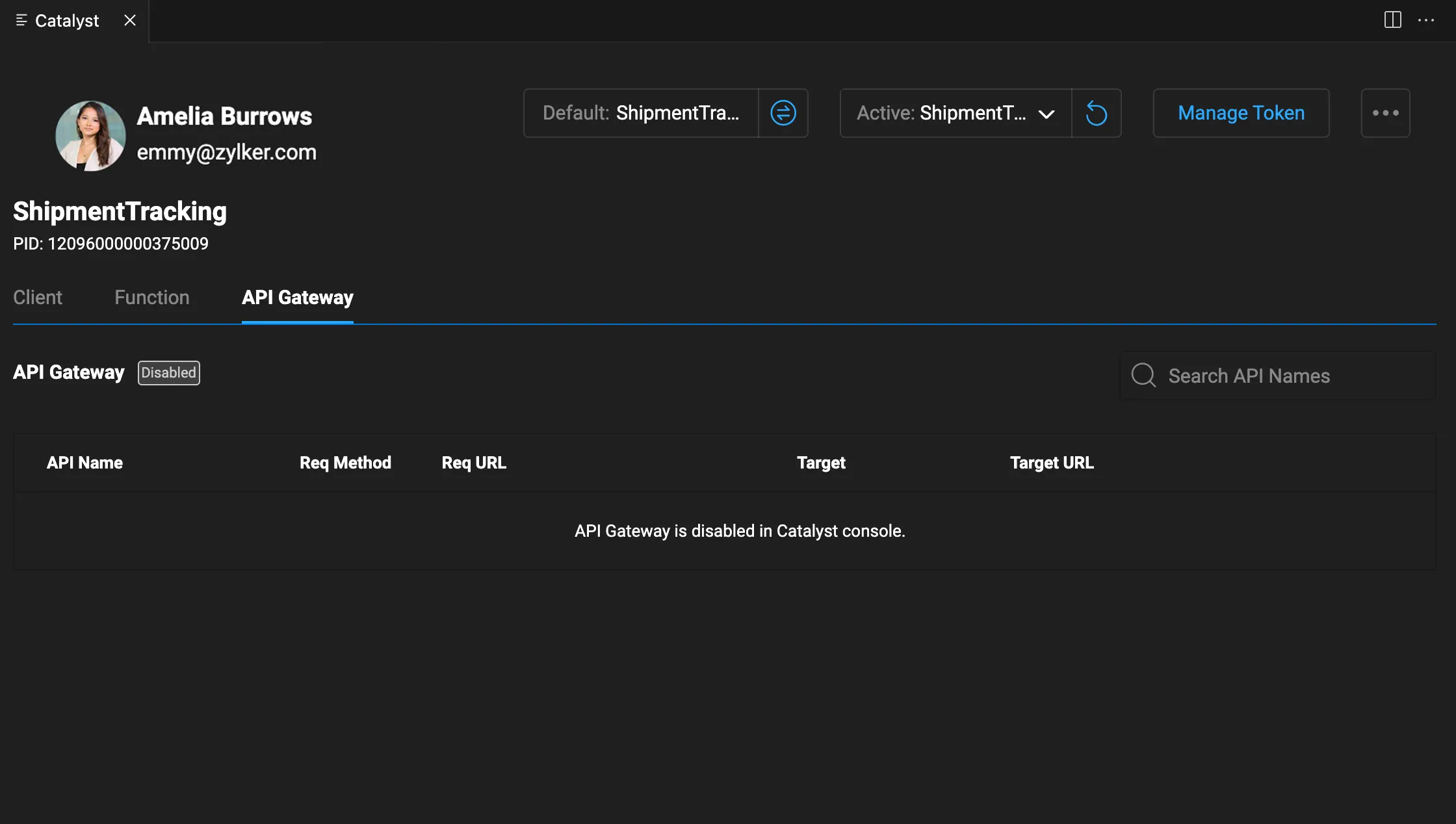Image resolution: width=1456 pixels, height=824 pixels.
Task: Click Amelia Burrows profile avatar
Action: point(90,135)
